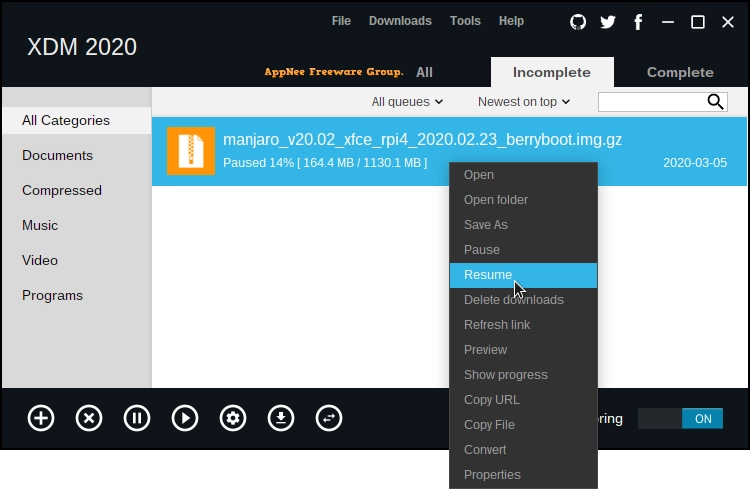Choose Pause in the context menu

[x=523, y=250]
